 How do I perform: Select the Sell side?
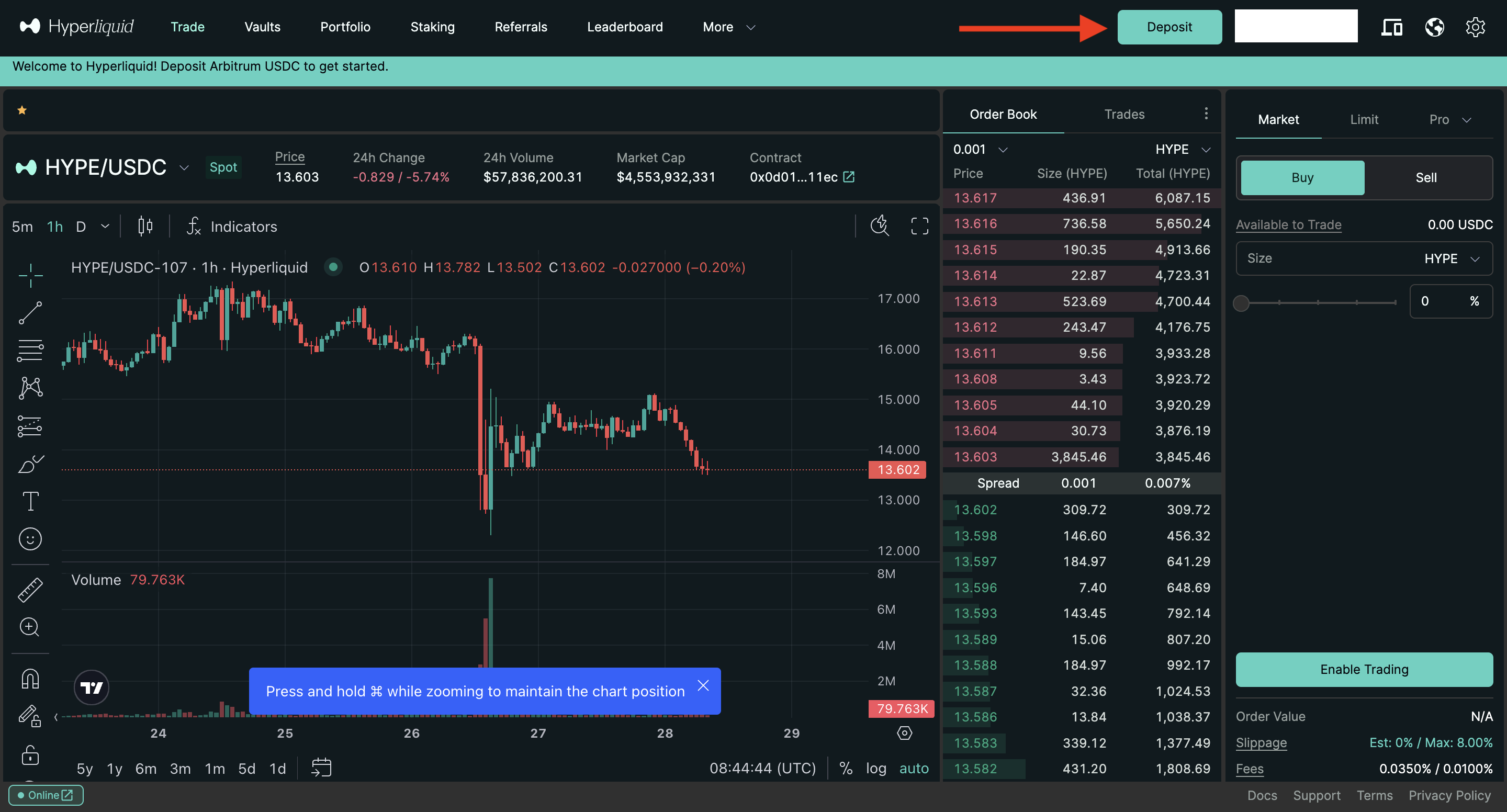1426,177
